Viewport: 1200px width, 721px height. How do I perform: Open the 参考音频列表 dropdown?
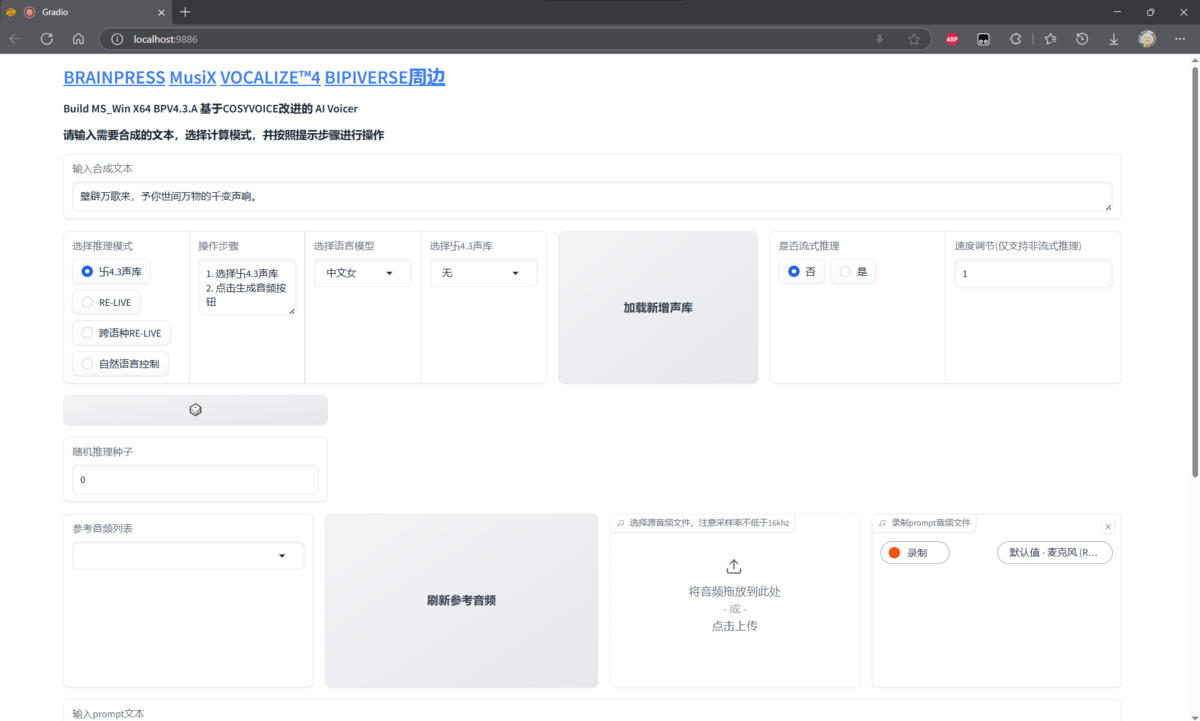(x=188, y=556)
